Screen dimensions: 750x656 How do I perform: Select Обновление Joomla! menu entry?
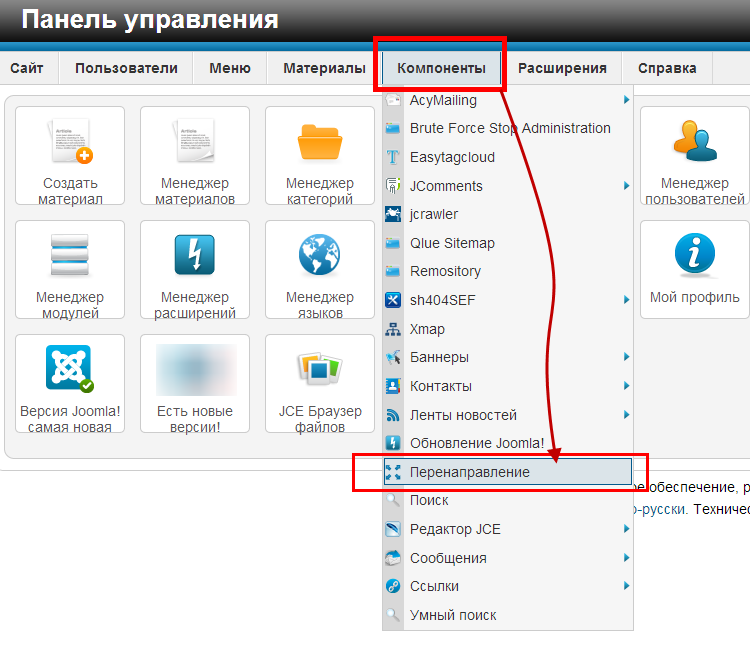[x=508, y=443]
